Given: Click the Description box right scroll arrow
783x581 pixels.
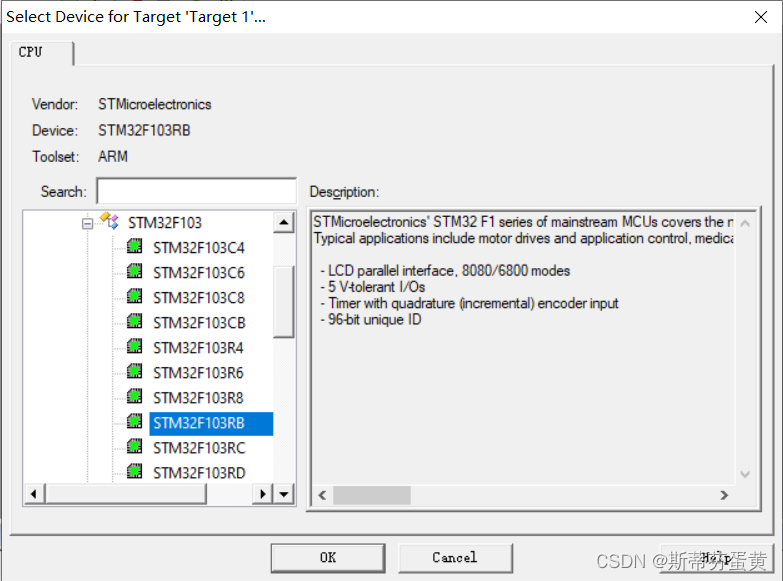Looking at the screenshot, I should [724, 495].
